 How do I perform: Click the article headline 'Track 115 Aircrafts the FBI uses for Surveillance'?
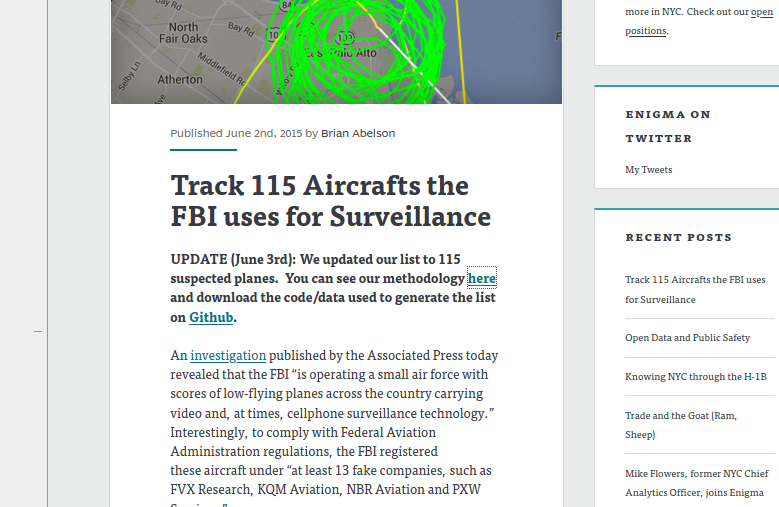click(x=330, y=201)
